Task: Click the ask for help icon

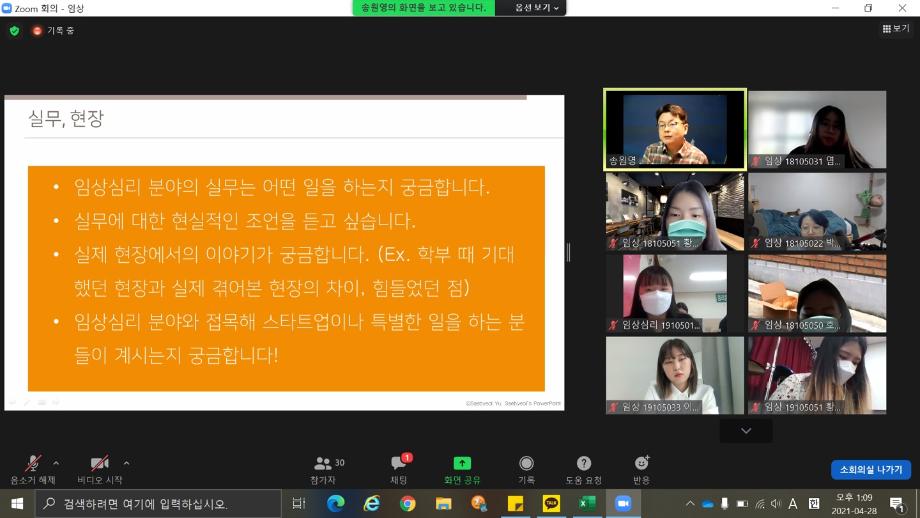Action: click(584, 467)
